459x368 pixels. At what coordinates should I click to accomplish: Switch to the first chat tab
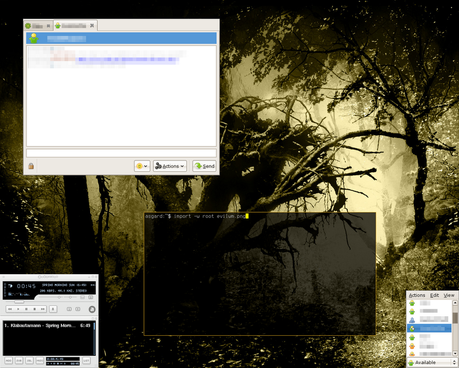pos(38,26)
